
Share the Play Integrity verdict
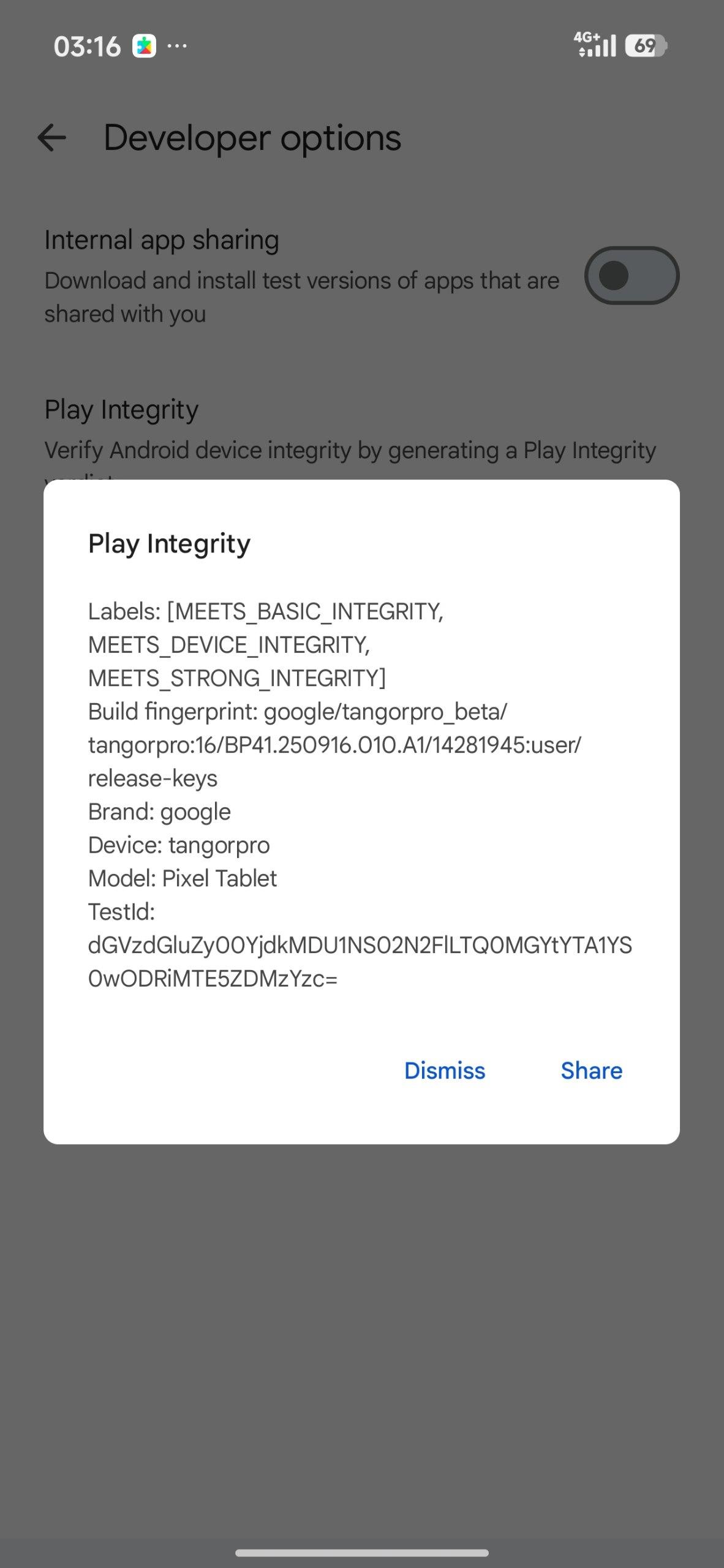(x=591, y=1071)
